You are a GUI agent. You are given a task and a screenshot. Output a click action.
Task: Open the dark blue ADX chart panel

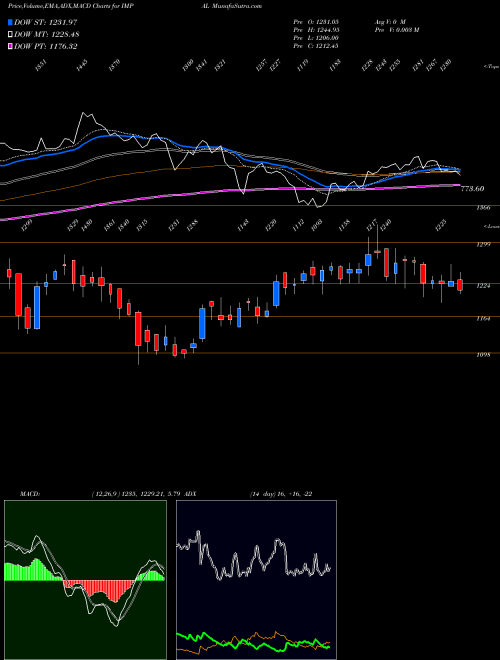(x=256, y=580)
